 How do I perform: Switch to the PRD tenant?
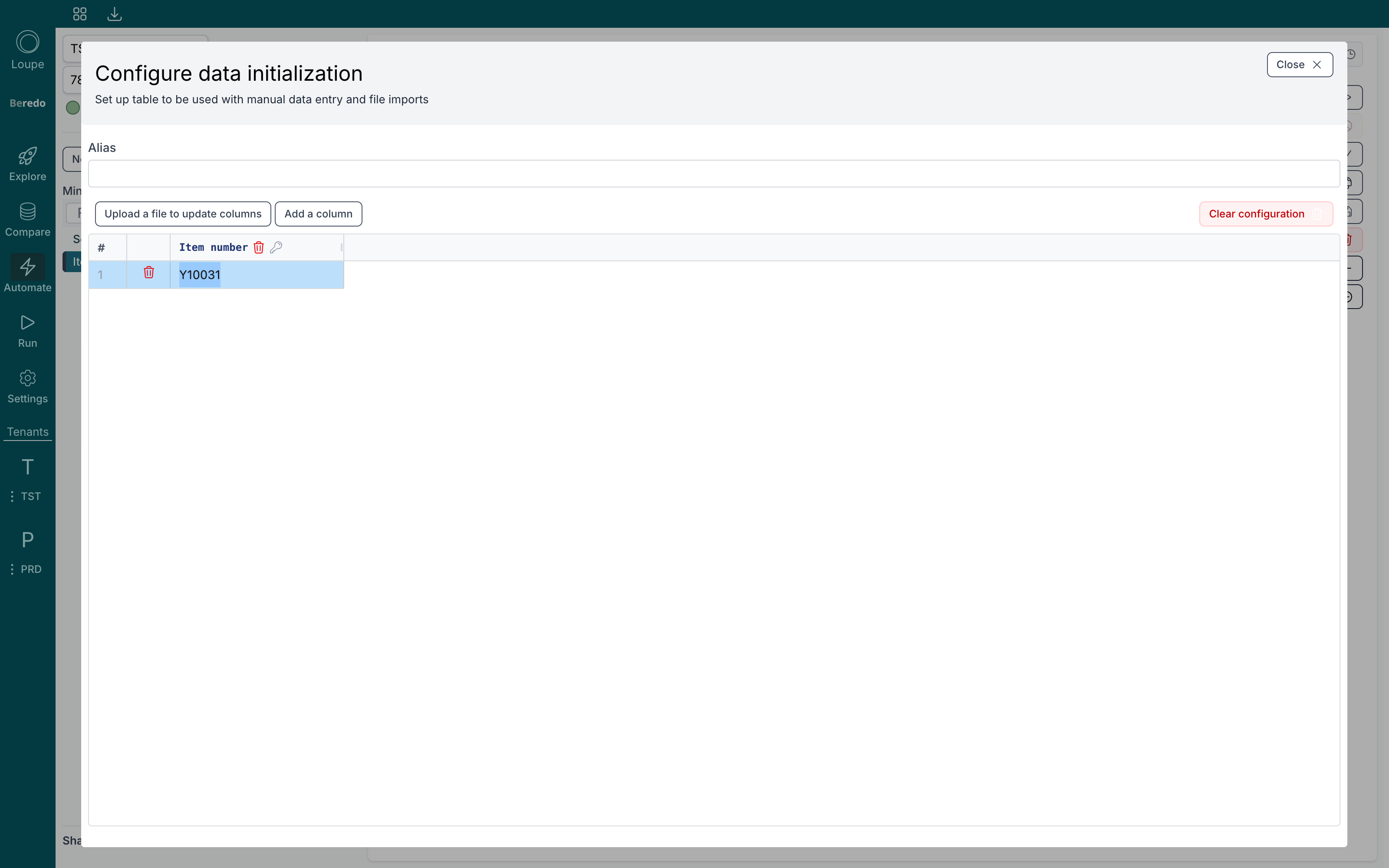27,540
